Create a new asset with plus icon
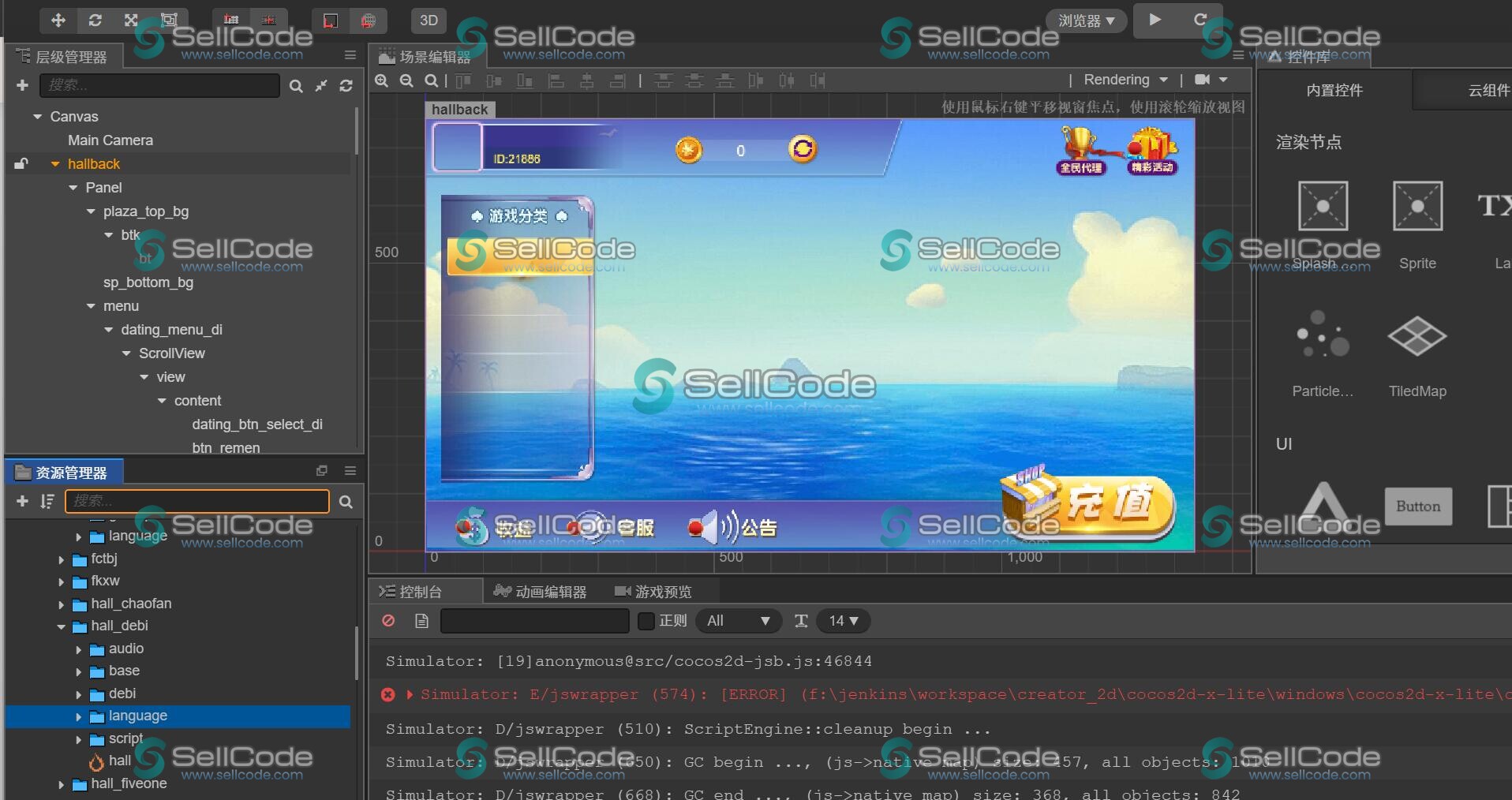1512x800 pixels. pos(22,502)
